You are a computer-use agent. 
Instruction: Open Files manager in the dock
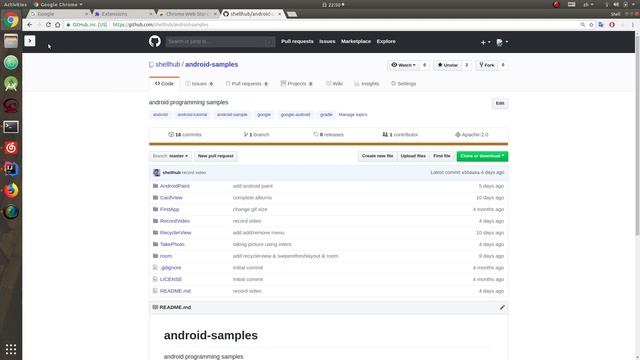[11, 41]
